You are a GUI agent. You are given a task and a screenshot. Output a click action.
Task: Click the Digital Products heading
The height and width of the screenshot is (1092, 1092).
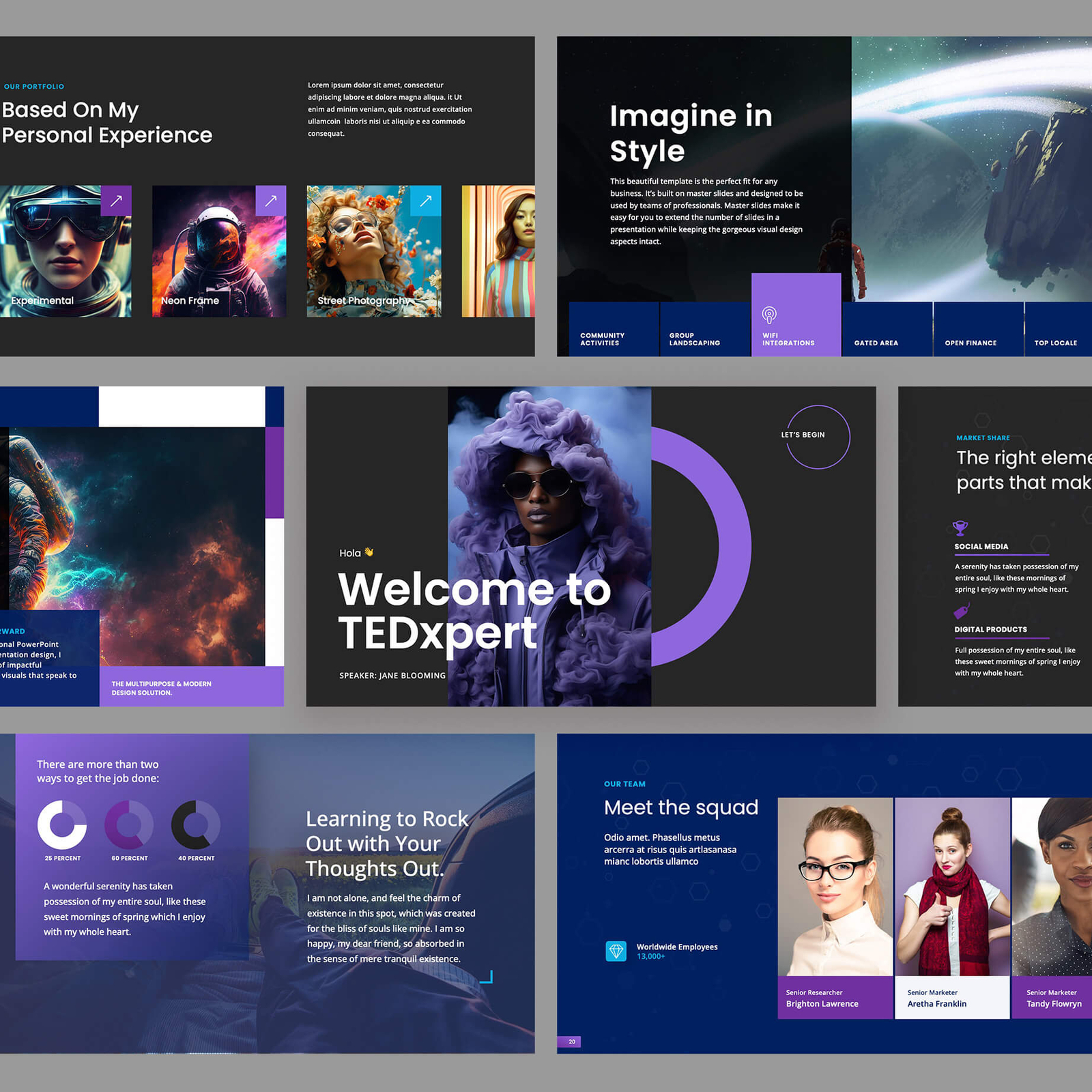[990, 630]
